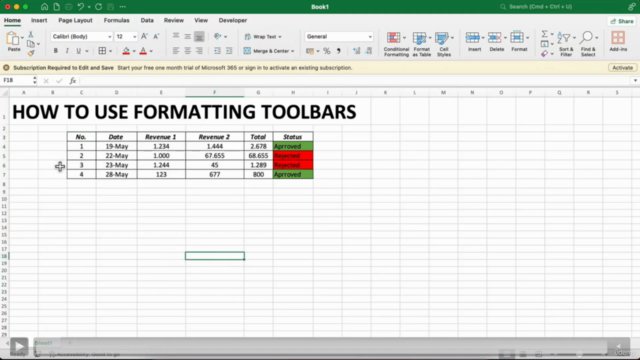Click the comma style icon
The image size is (640, 360).
(338, 51)
